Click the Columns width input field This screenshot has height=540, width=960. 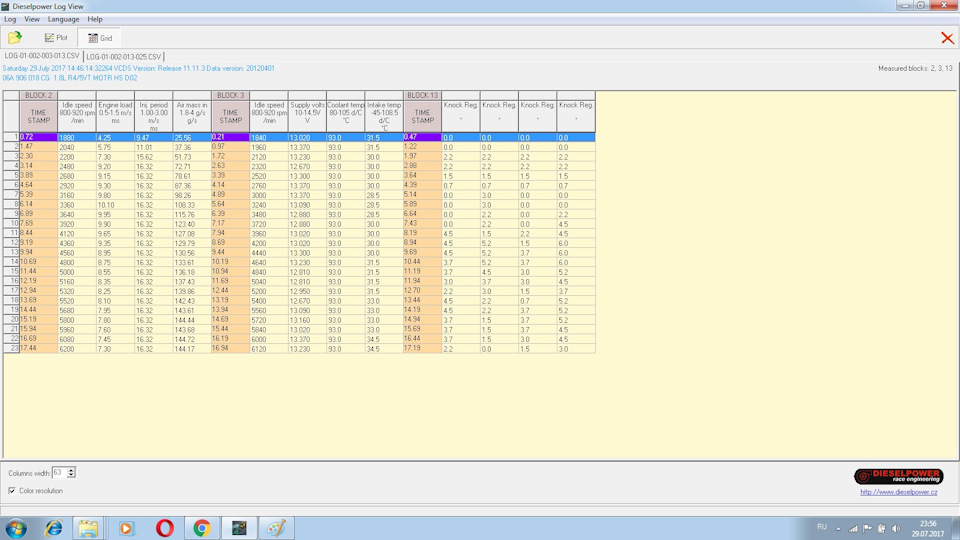click(59, 473)
